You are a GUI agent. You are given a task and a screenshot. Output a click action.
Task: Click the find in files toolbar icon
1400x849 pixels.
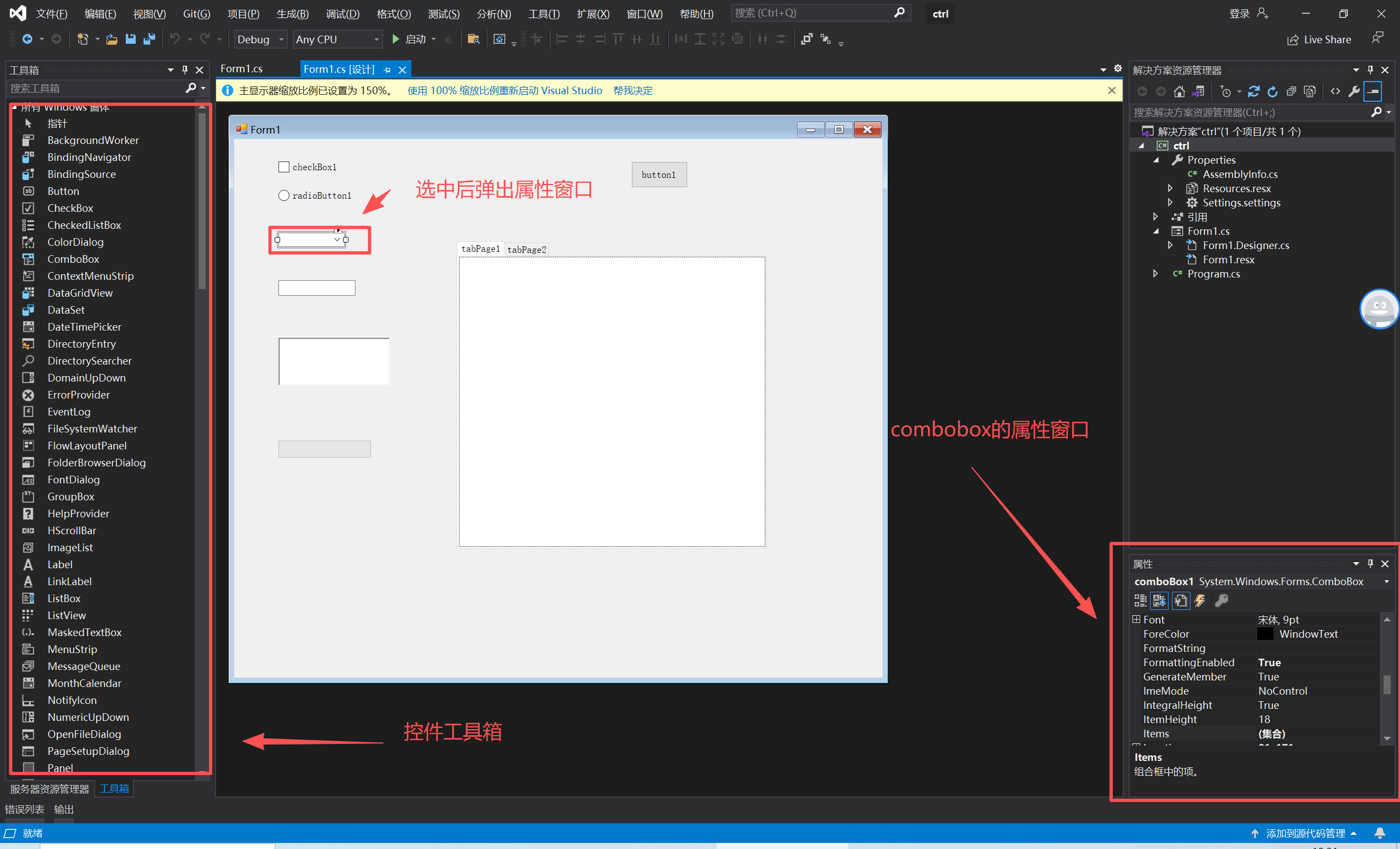(473, 39)
